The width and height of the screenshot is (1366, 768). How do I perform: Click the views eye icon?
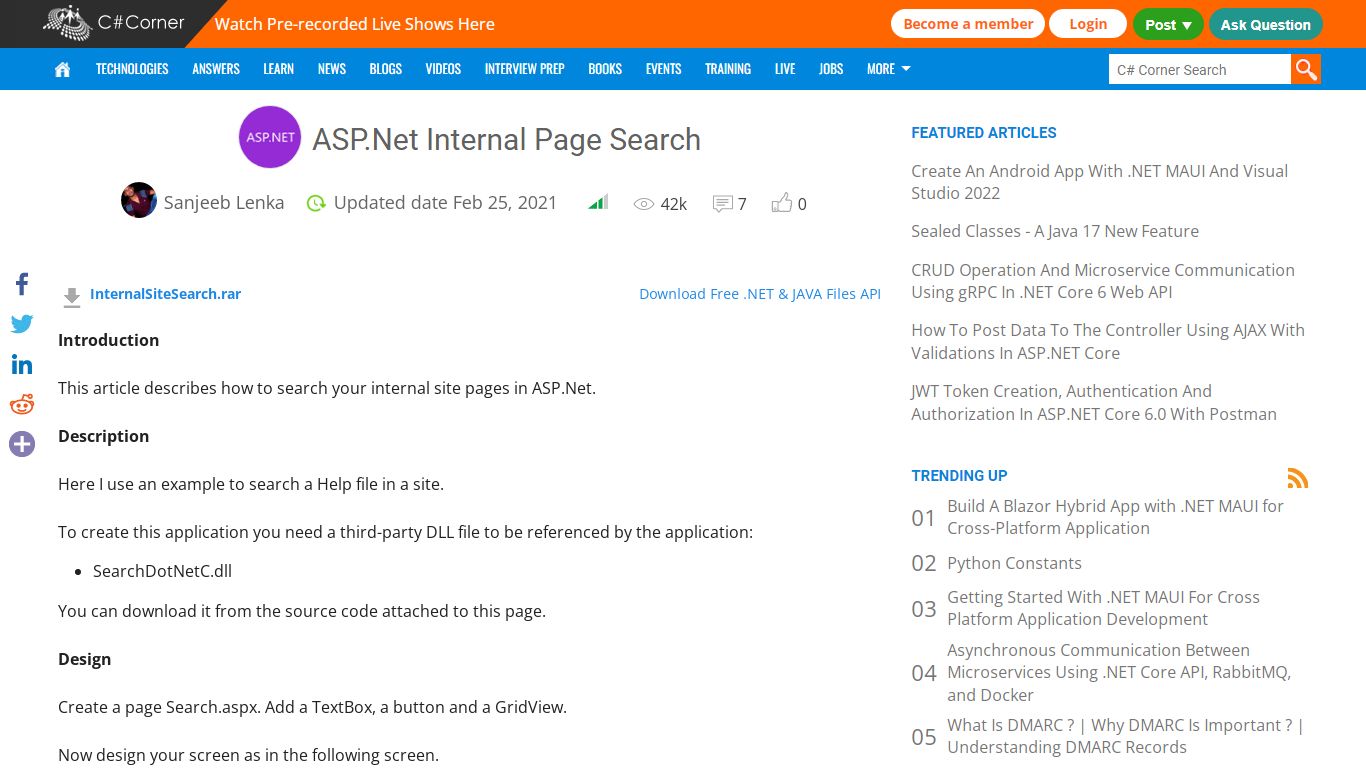pyautogui.click(x=644, y=204)
